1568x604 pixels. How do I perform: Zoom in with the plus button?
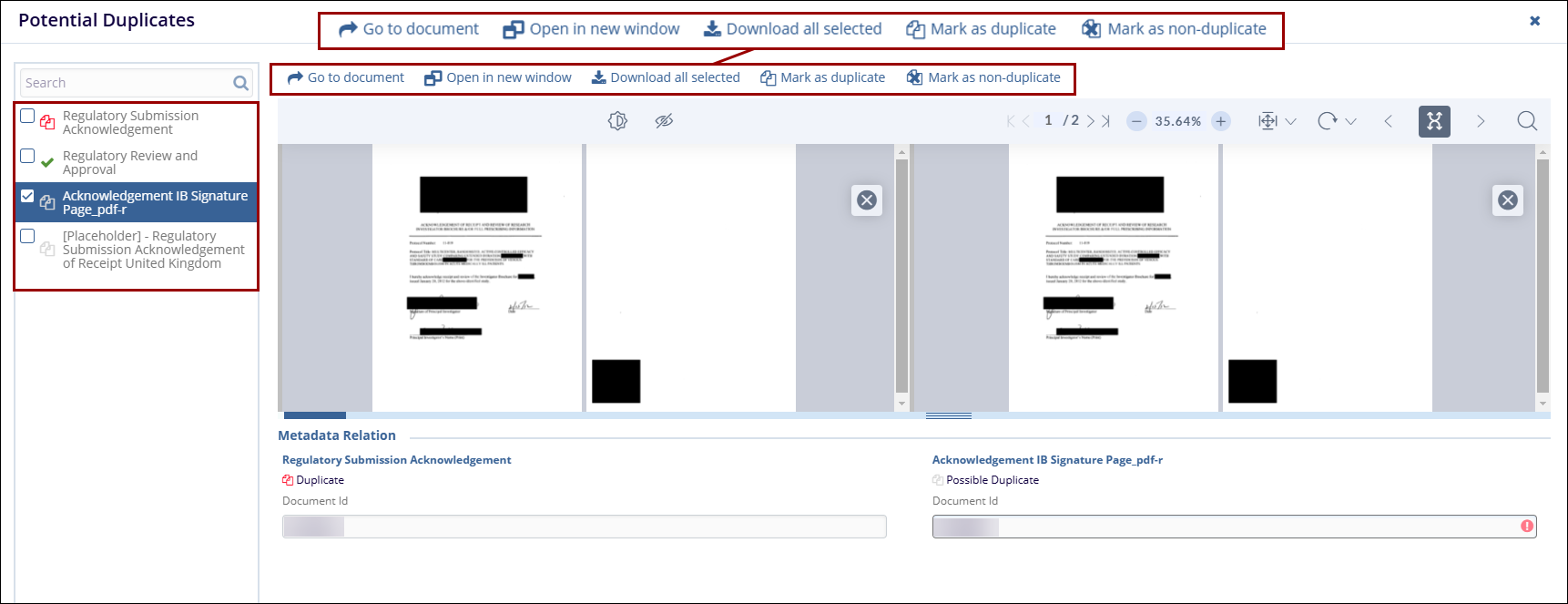[1221, 121]
